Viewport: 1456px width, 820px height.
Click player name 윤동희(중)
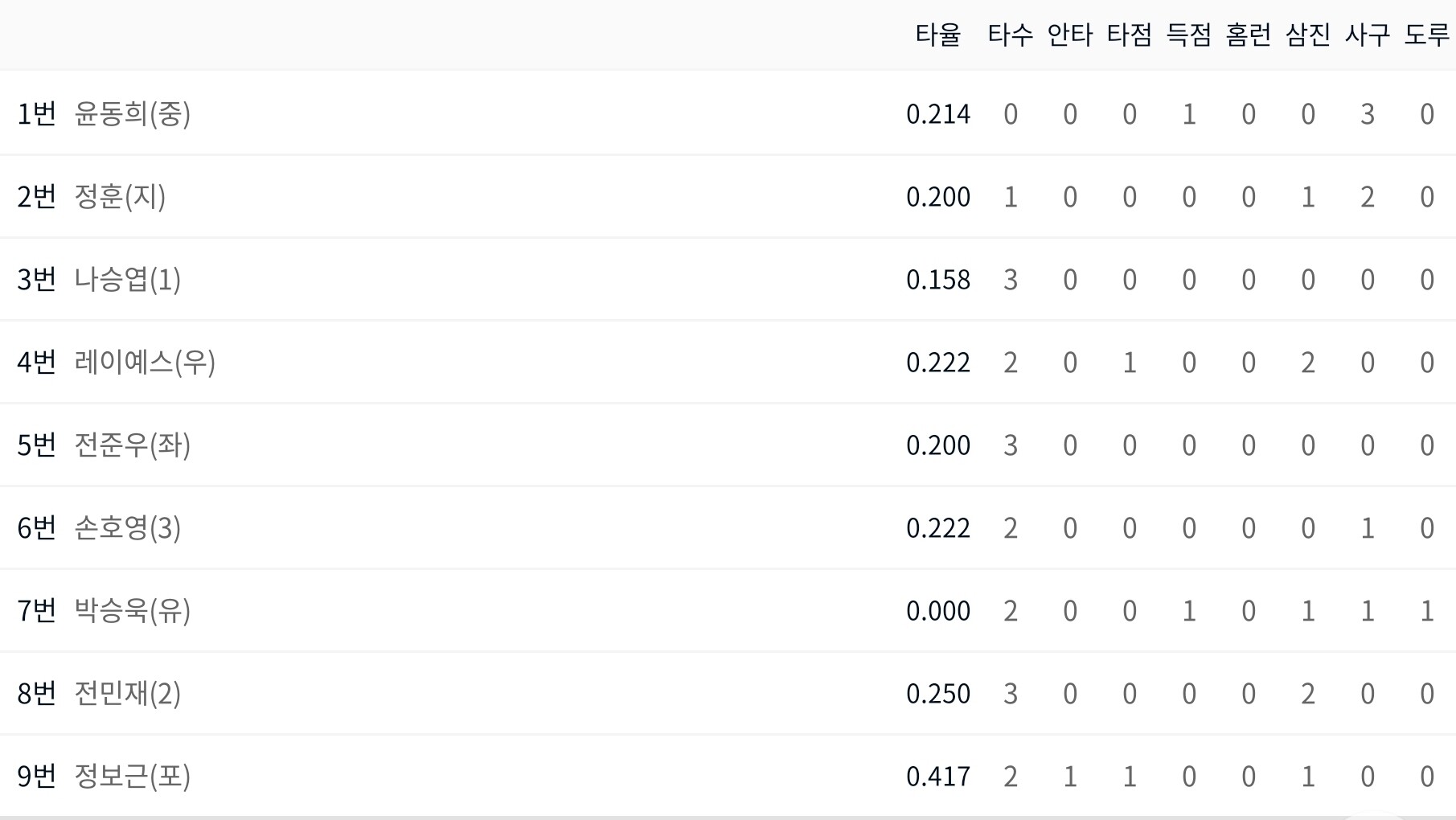click(132, 113)
